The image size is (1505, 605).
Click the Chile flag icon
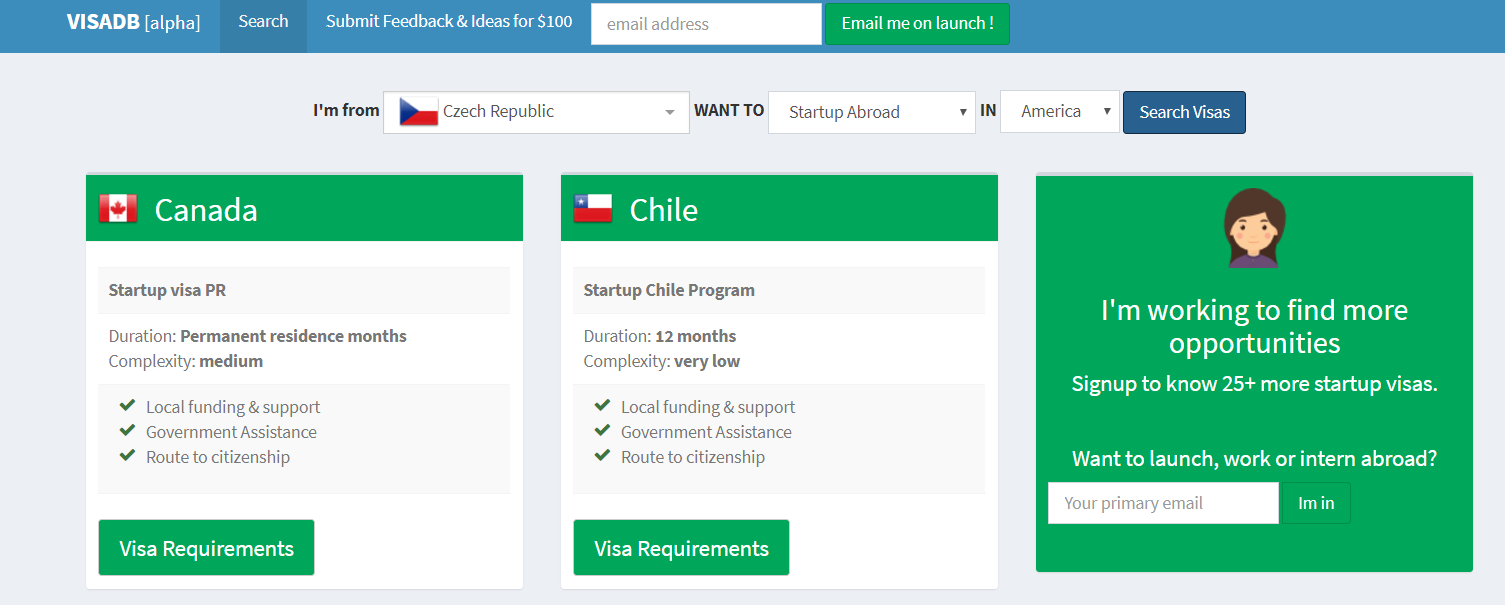[x=593, y=209]
